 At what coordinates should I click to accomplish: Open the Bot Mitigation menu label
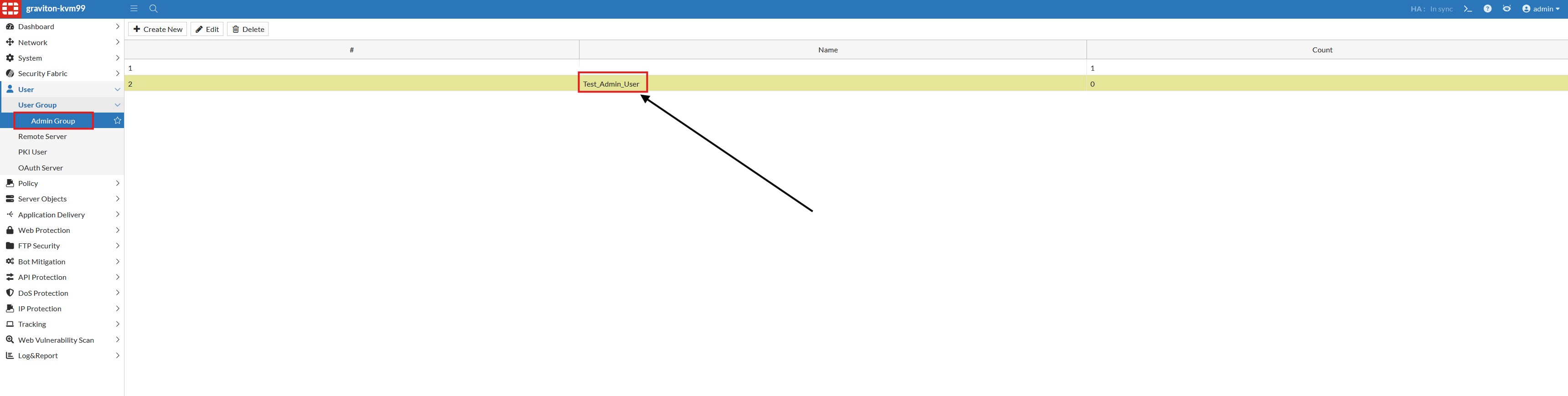click(x=41, y=262)
